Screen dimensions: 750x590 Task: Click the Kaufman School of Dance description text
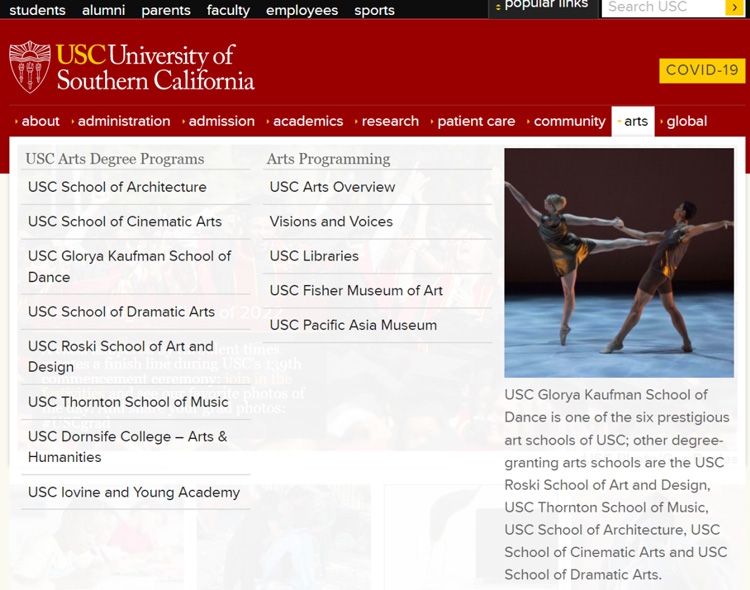tap(617, 485)
